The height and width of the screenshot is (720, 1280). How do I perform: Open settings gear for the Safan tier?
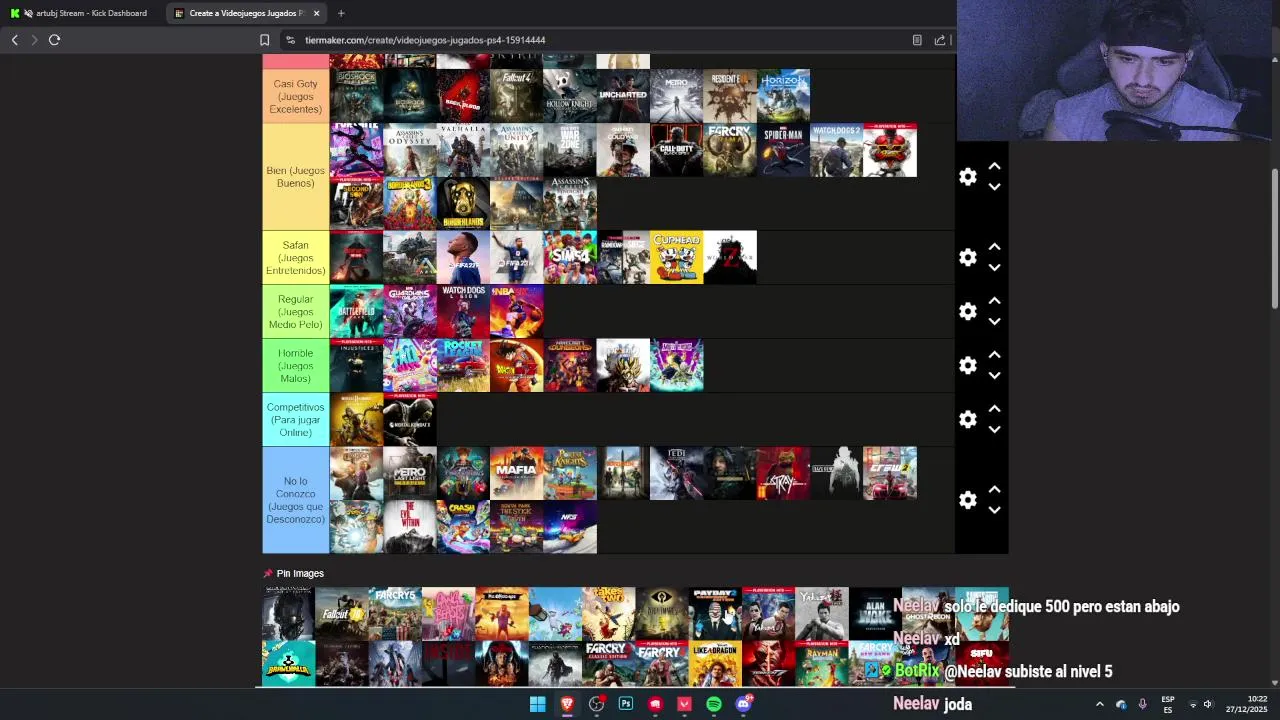coord(968,258)
